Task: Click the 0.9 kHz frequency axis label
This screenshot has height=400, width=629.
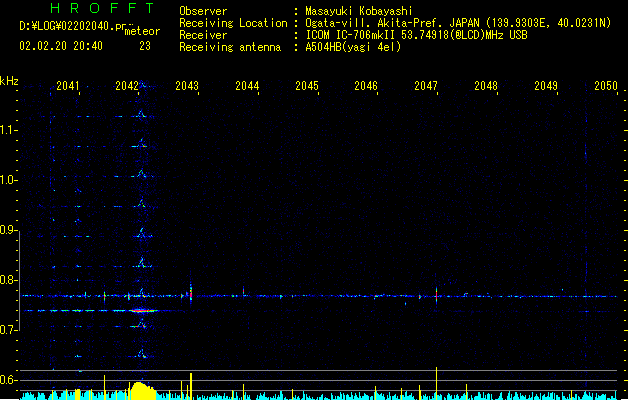Action: pyautogui.click(x=8, y=230)
